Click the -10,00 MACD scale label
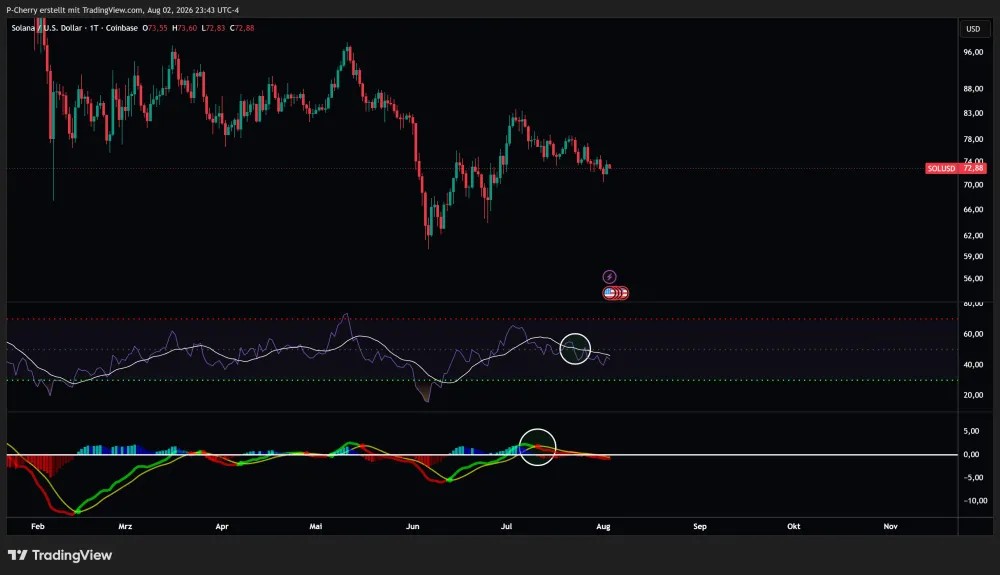This screenshot has height=575, width=1000. click(x=974, y=501)
